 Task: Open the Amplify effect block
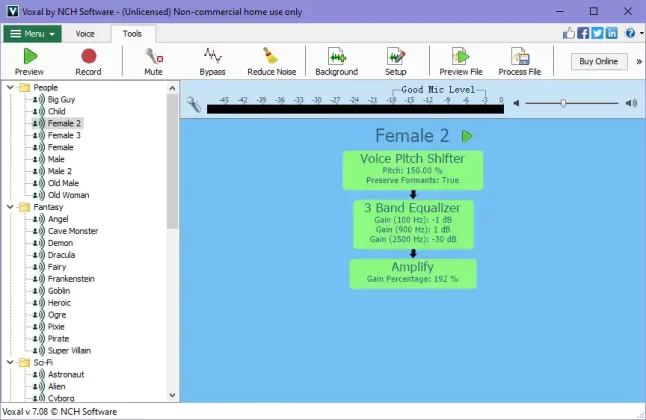pos(413,274)
